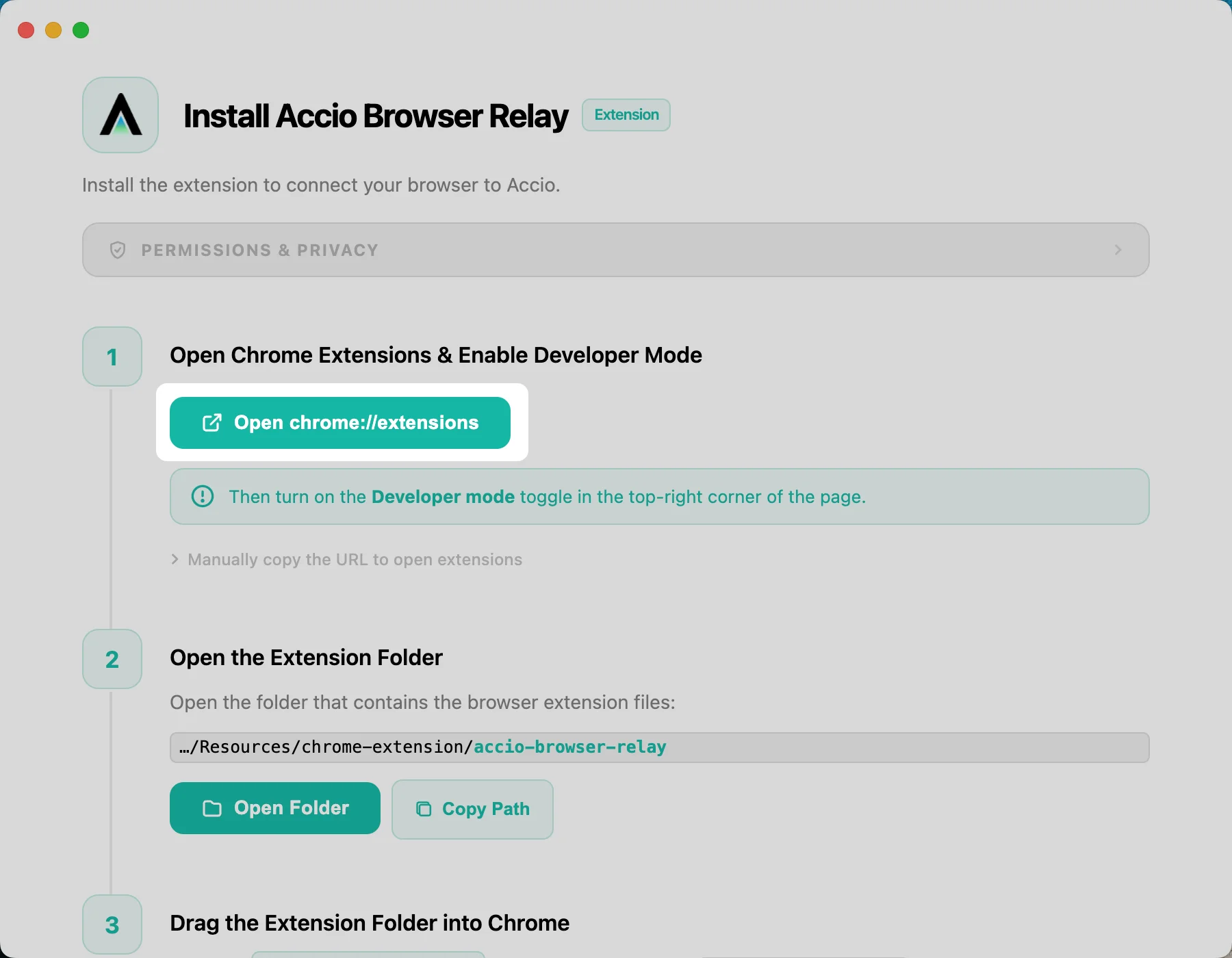Click the extension folder path field
The width and height of the screenshot is (1232, 958).
point(660,747)
